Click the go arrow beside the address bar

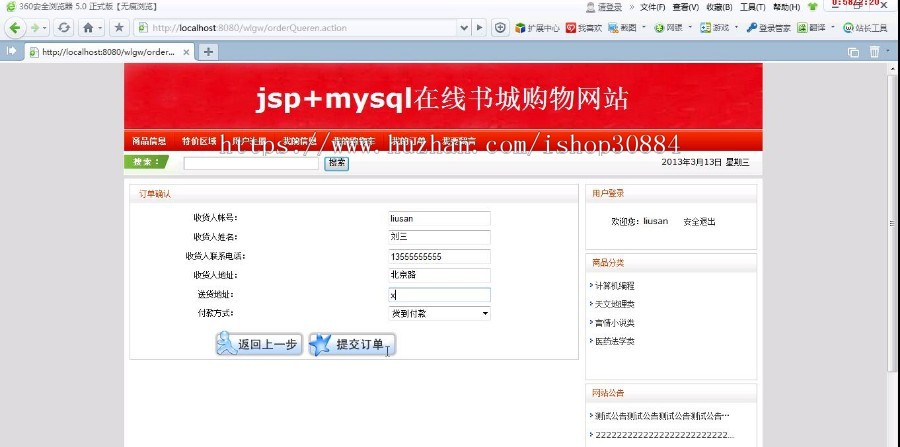coord(480,28)
